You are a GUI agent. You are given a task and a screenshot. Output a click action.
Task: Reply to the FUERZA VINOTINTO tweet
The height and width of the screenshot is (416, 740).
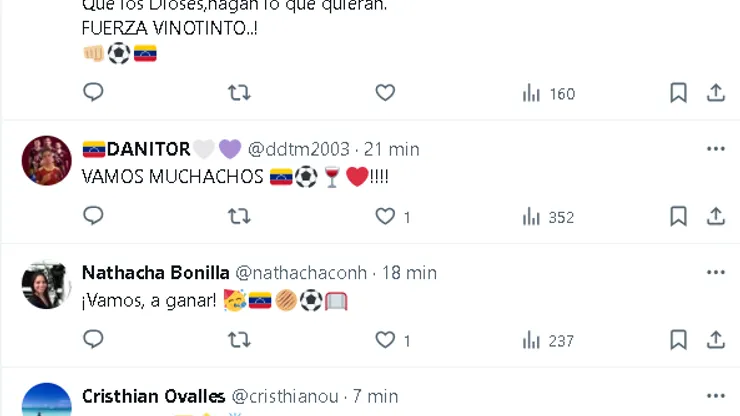click(93, 93)
